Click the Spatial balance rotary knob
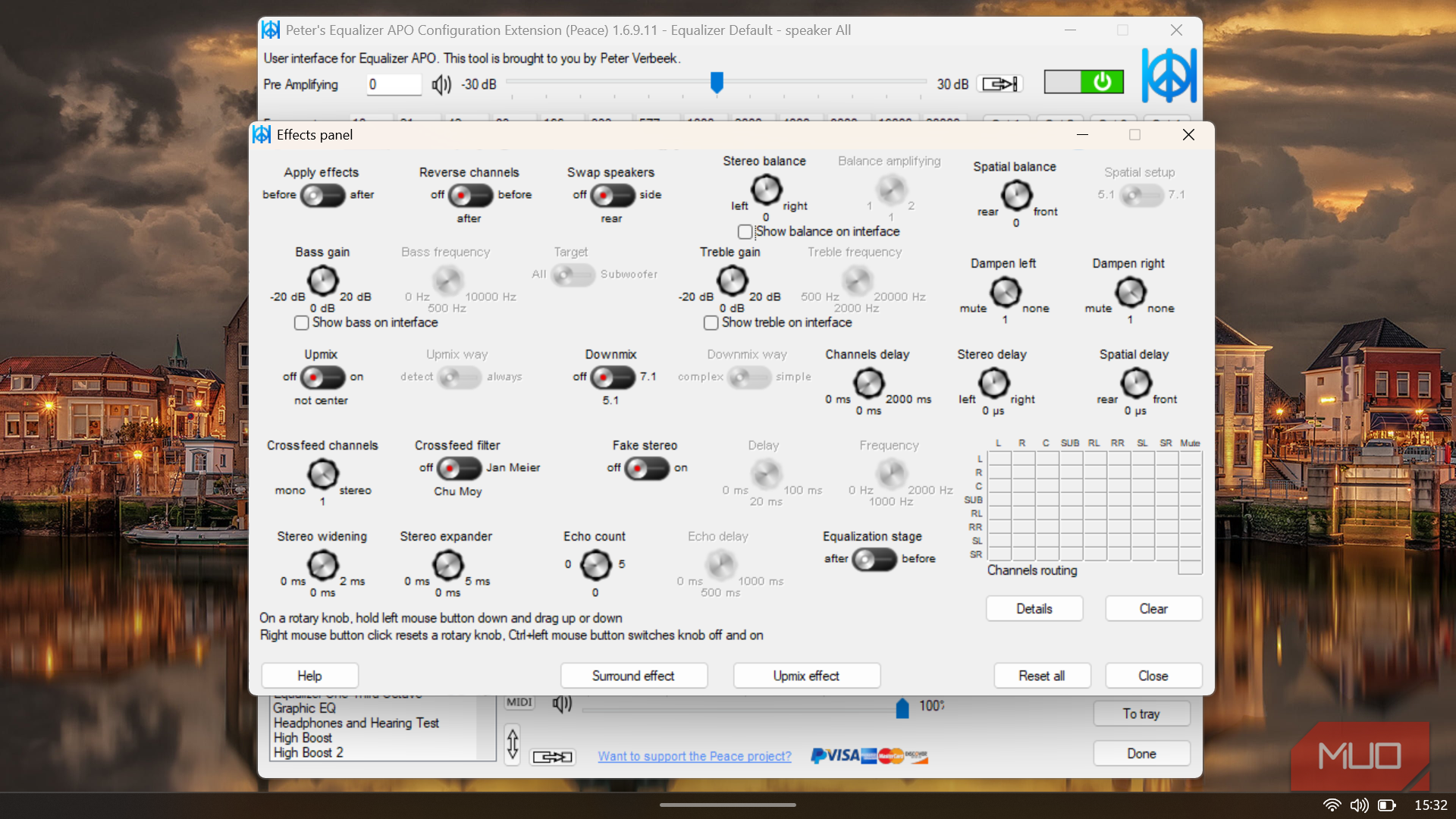Image resolution: width=1456 pixels, height=819 pixels. pyautogui.click(x=1016, y=195)
